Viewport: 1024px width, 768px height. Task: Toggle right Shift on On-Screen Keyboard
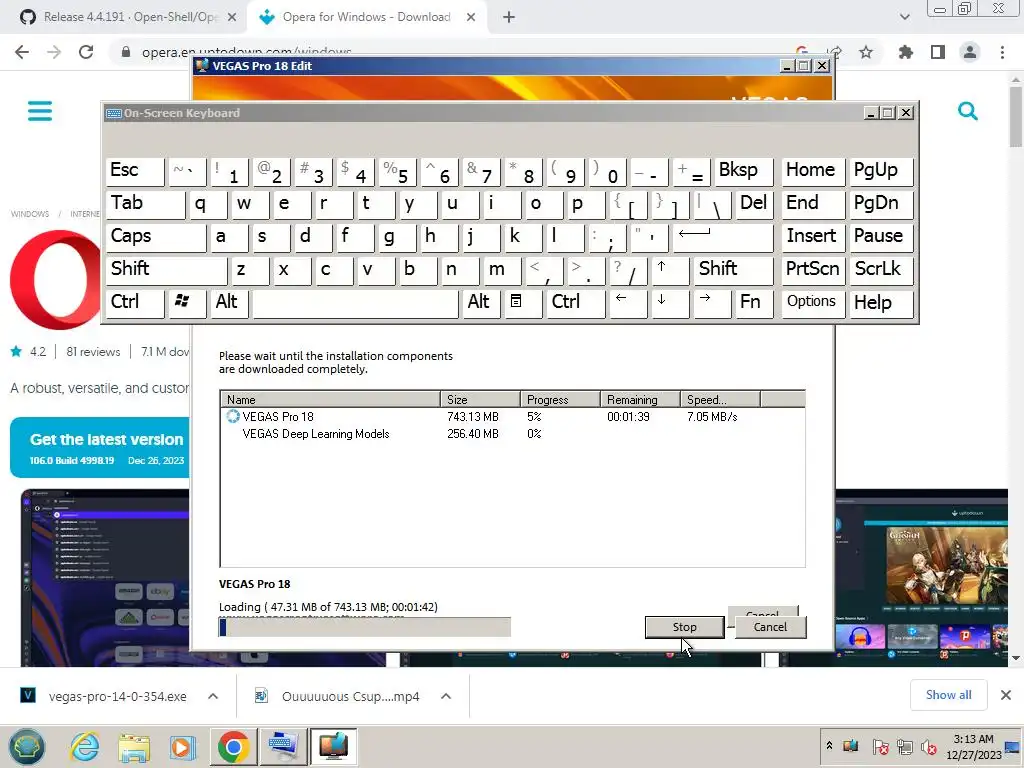click(734, 269)
